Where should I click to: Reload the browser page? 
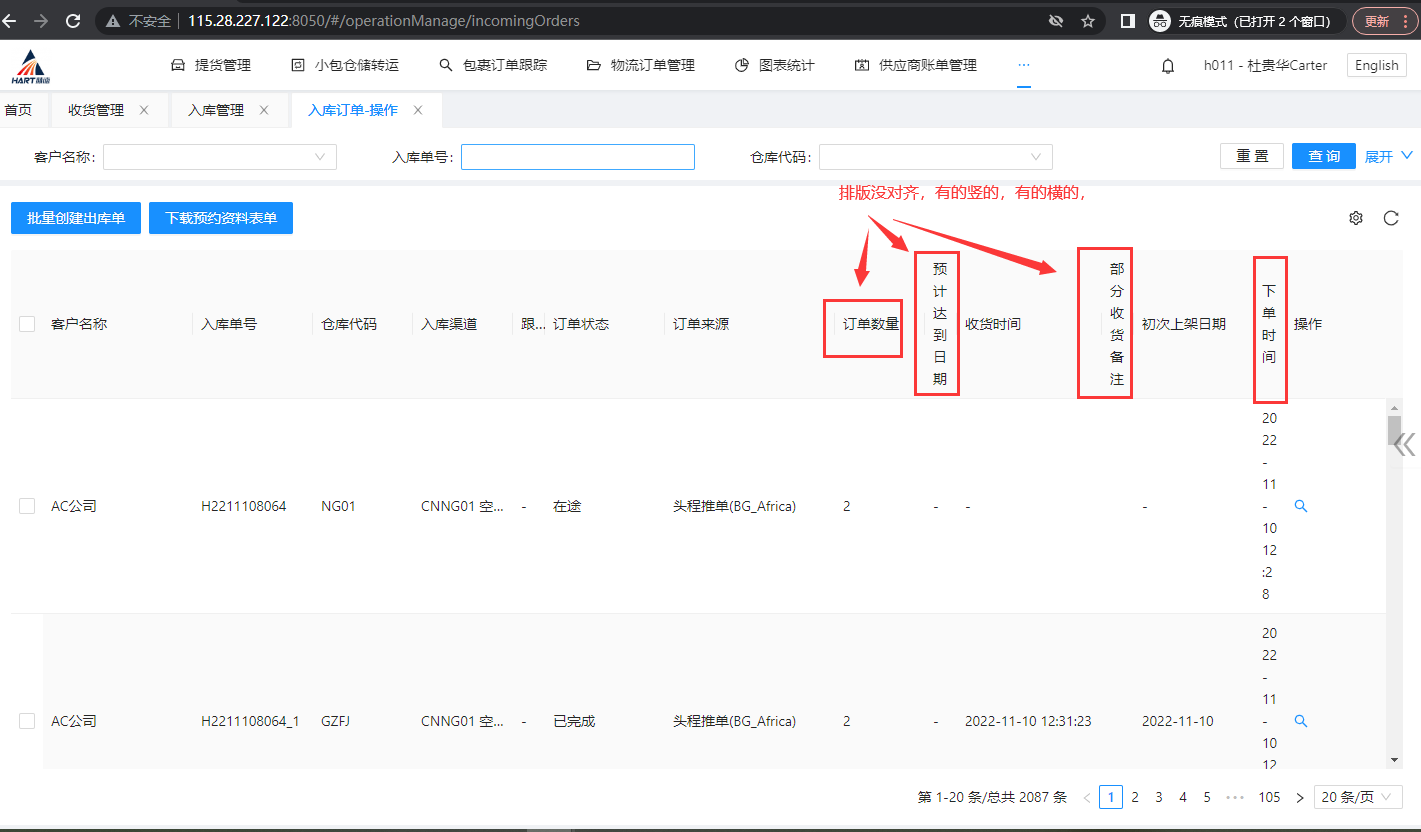(x=72, y=21)
